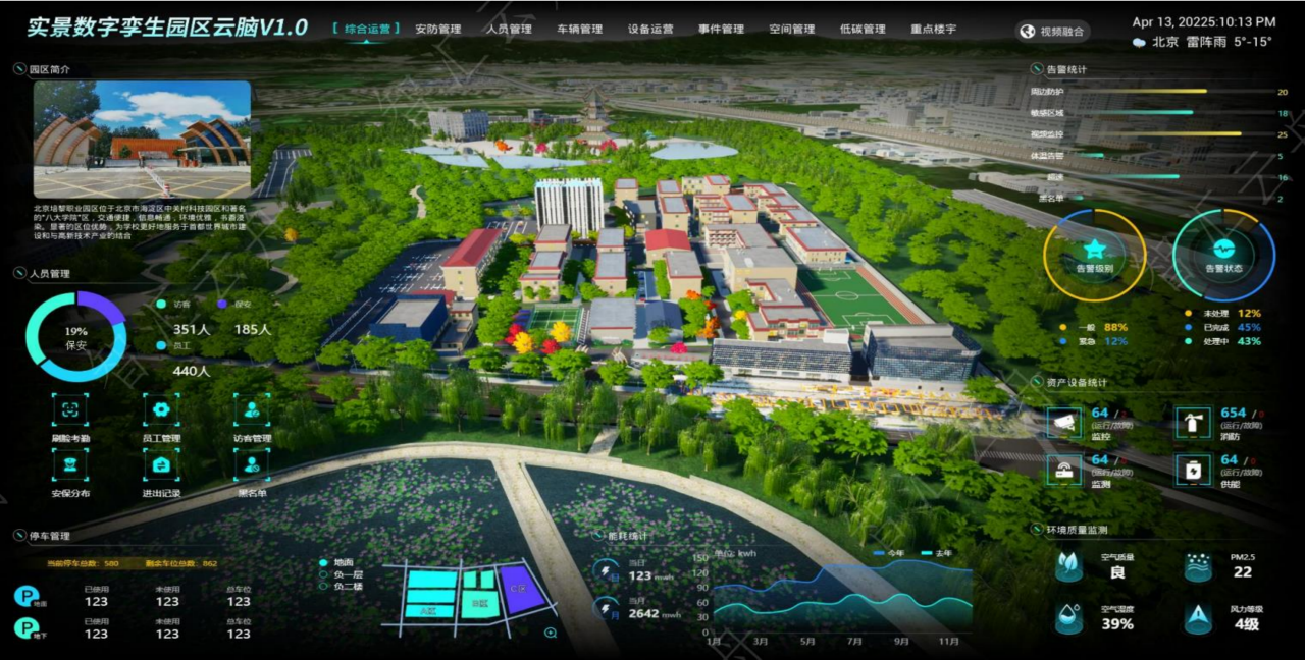Select the 地面 parking level radio button

[323, 563]
